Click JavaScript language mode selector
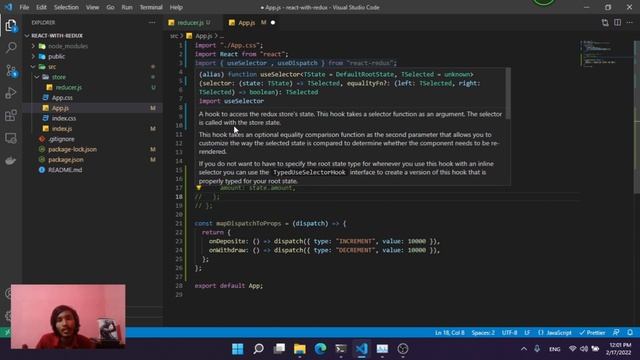This screenshot has width=640, height=360. [555, 333]
